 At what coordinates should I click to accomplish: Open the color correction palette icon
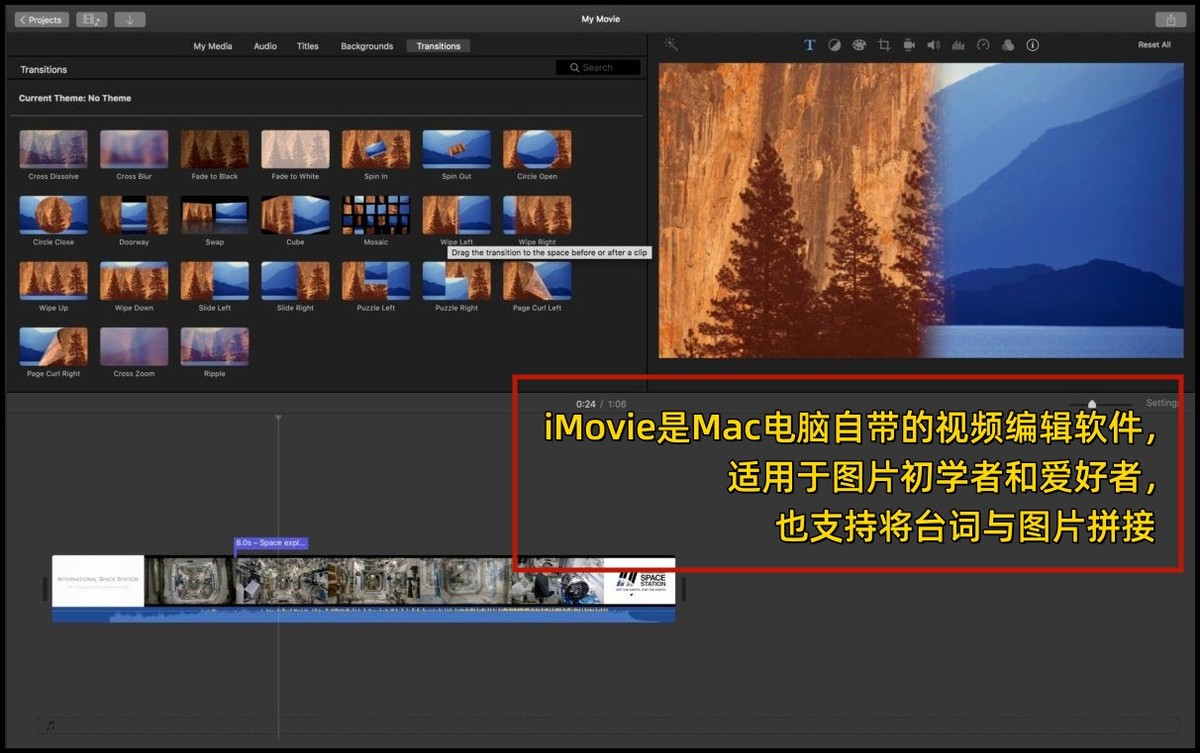[859, 45]
